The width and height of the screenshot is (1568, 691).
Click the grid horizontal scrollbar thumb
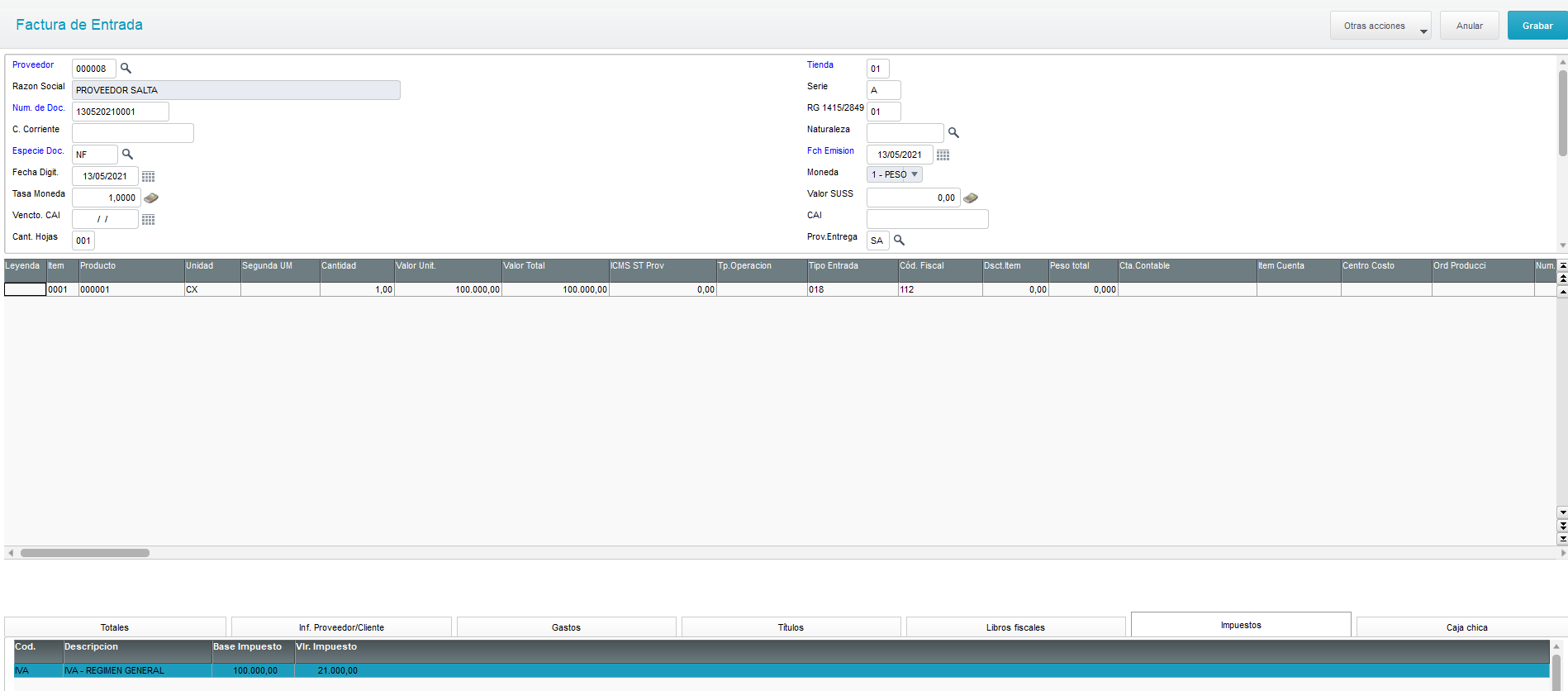pos(85,553)
